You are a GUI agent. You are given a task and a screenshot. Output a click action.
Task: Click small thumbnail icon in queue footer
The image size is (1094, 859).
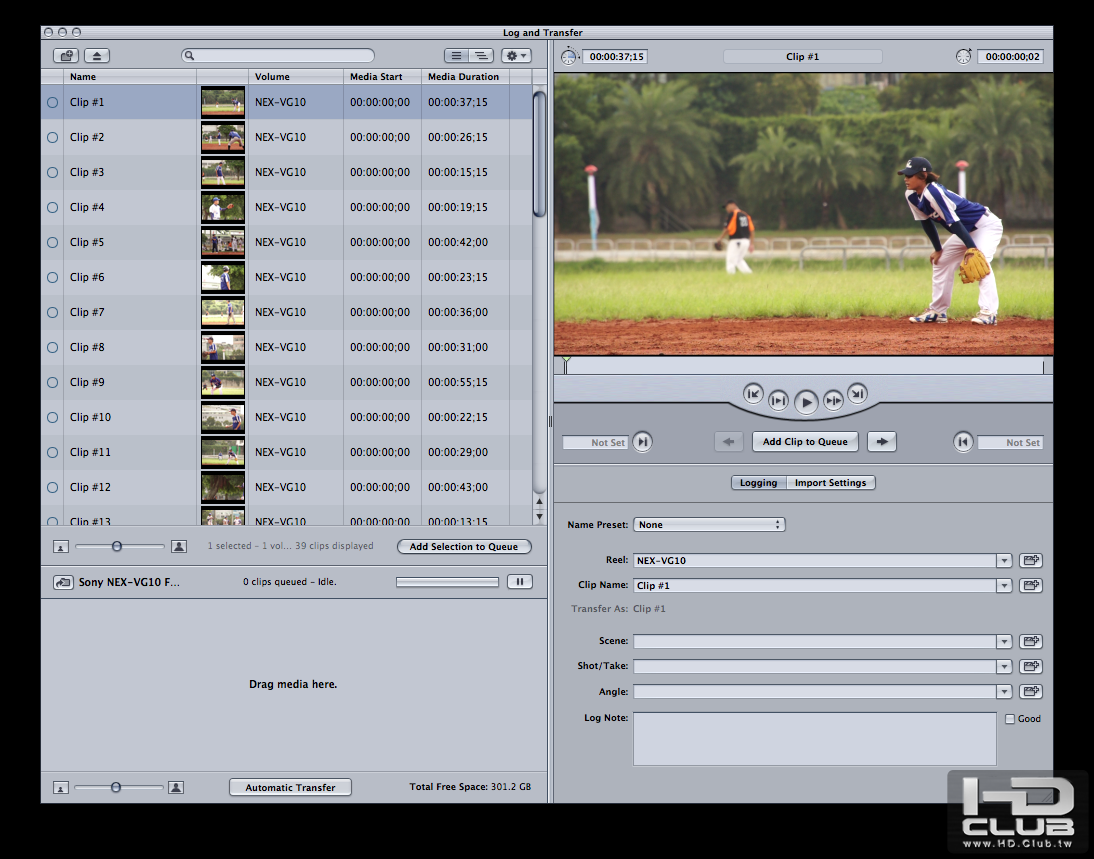tap(61, 788)
